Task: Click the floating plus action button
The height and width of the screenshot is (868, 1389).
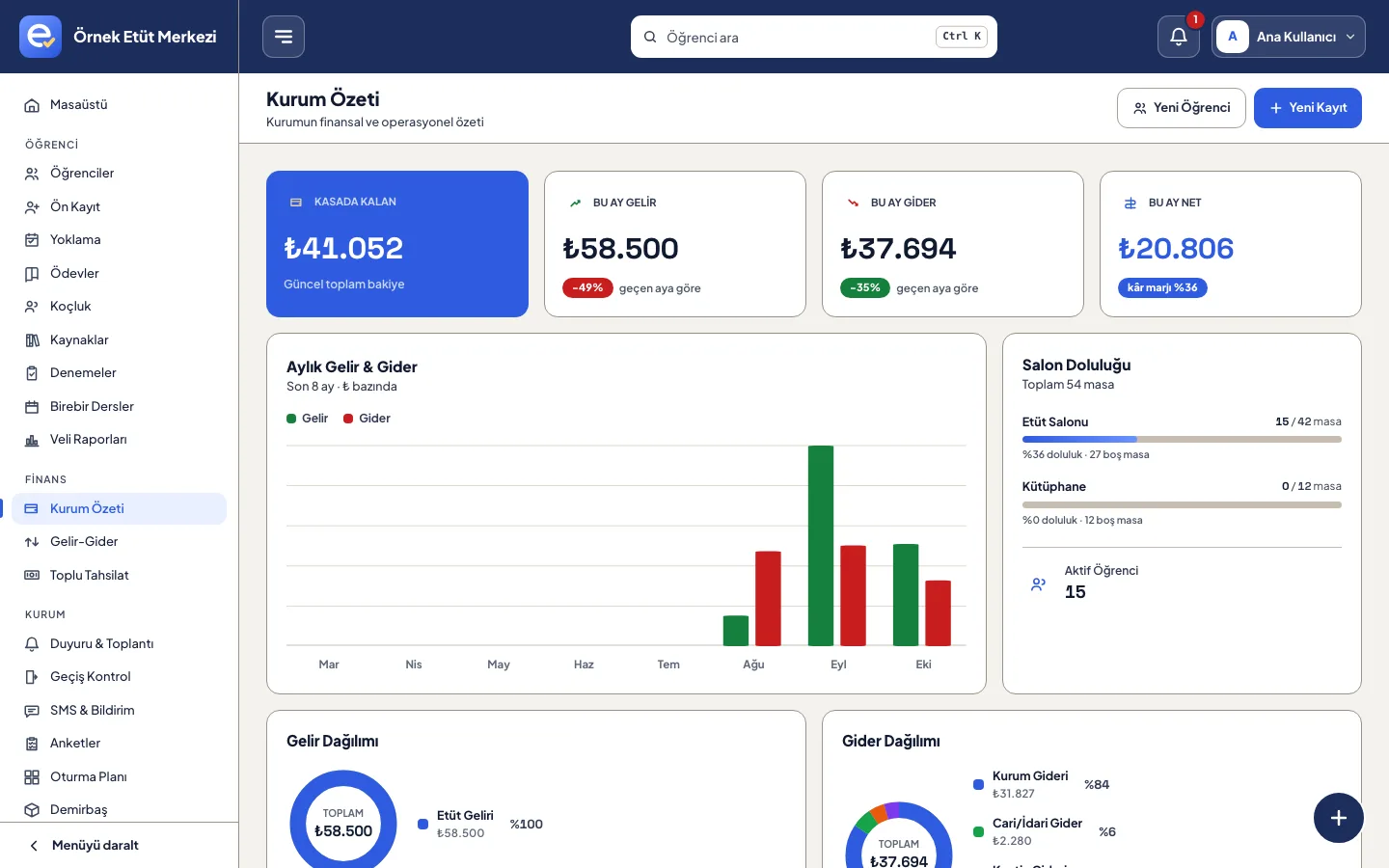Action: [x=1339, y=818]
